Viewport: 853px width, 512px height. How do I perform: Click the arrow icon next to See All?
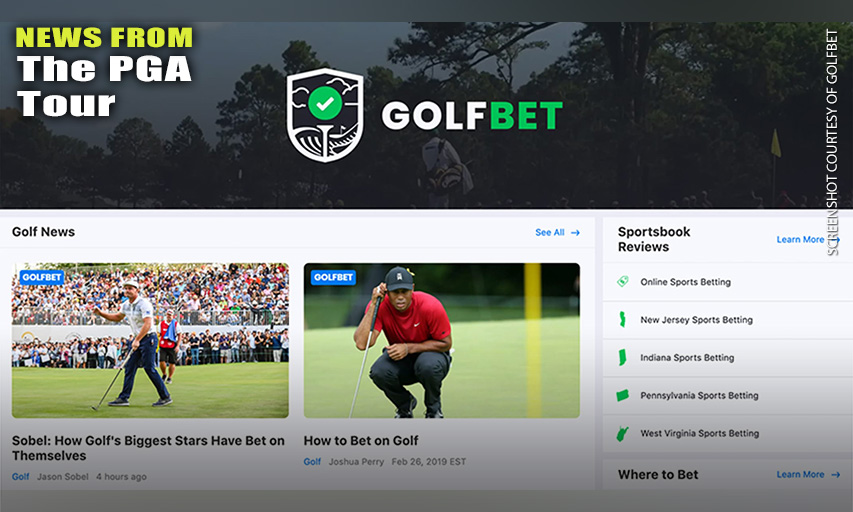(x=575, y=233)
